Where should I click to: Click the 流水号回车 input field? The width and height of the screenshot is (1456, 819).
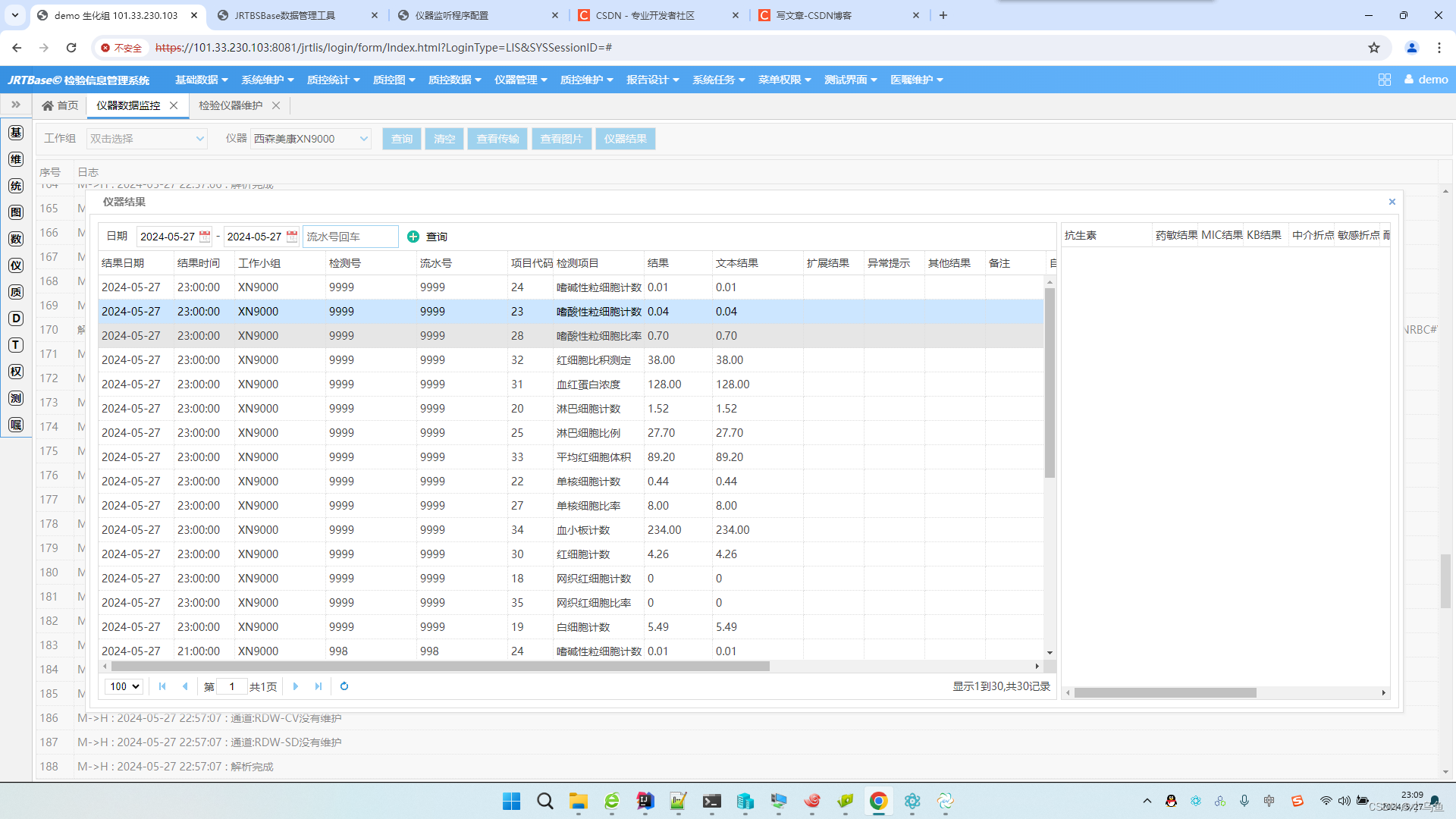click(x=350, y=237)
